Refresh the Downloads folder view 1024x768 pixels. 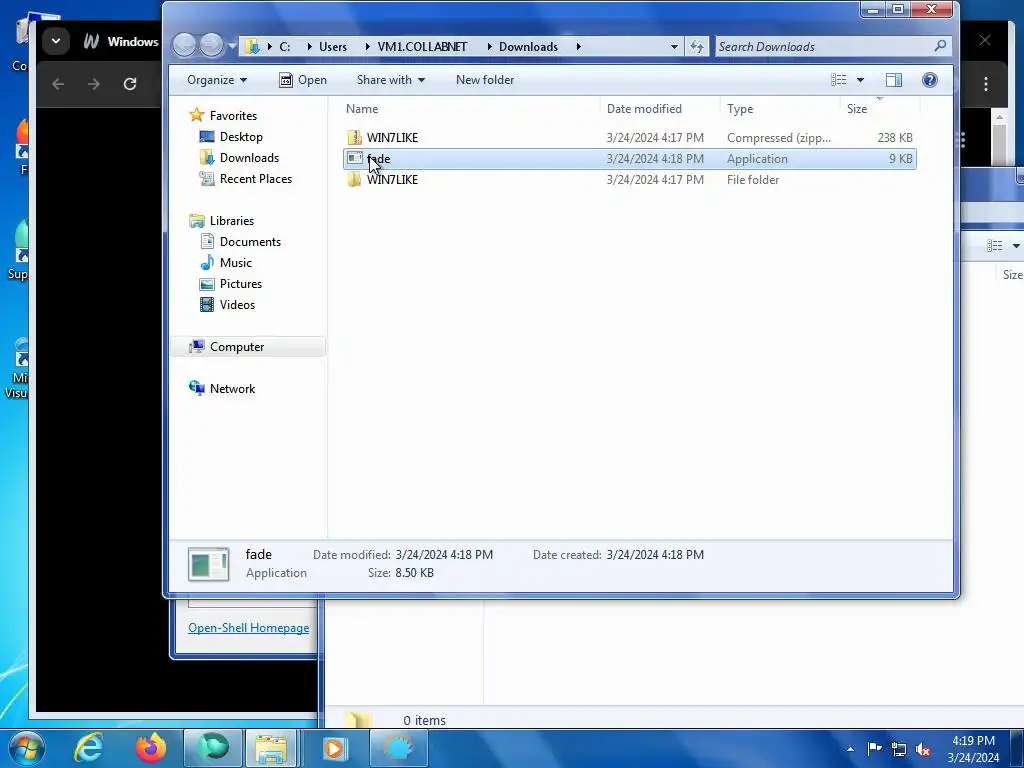697,47
